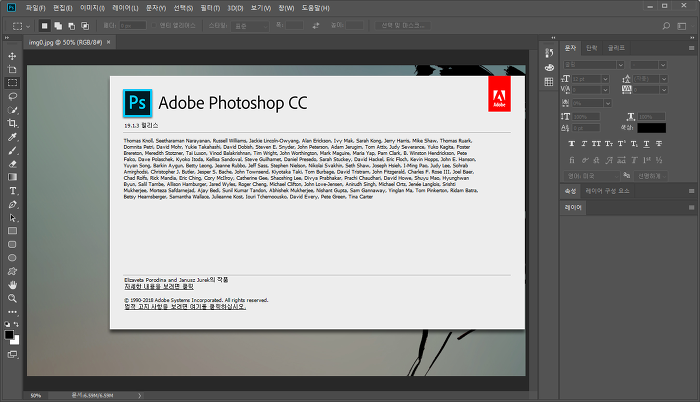
Task: Open the collapsed Color palette panel icon
Action: 549,67
